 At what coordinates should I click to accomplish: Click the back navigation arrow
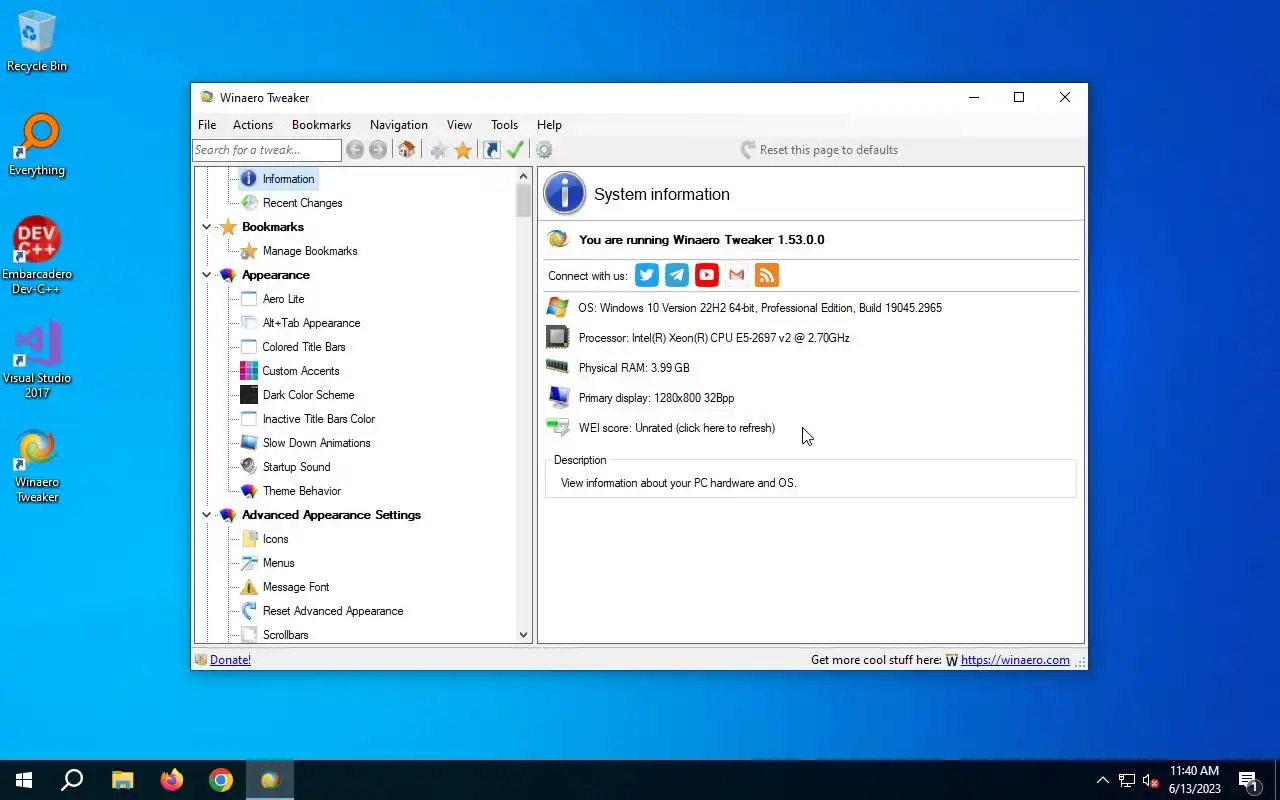[355, 150]
